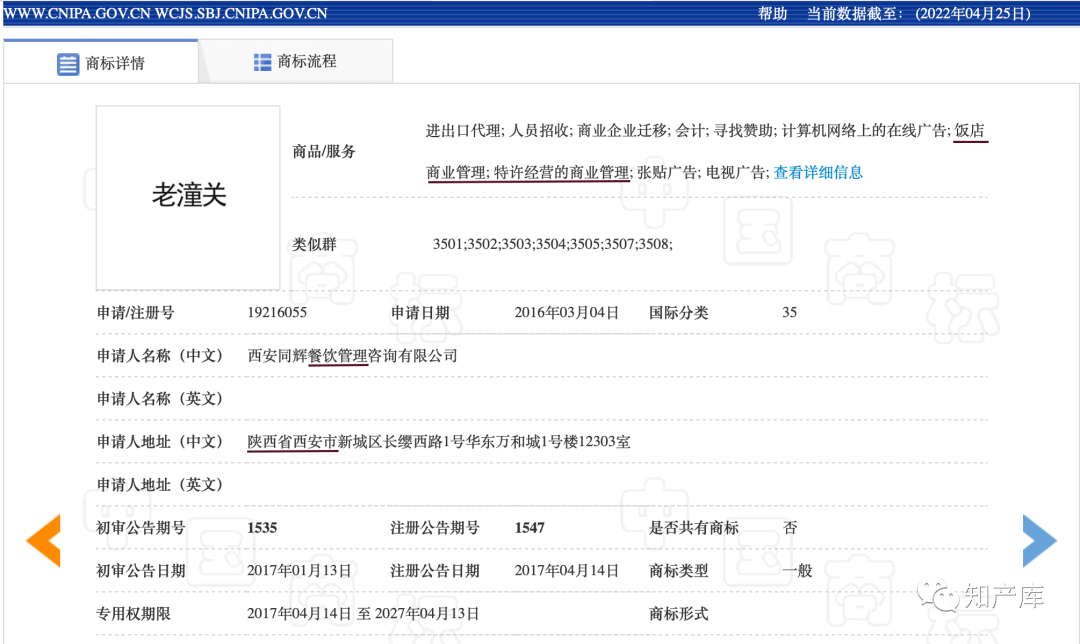The height and width of the screenshot is (644, 1080).
Task: Select preliminary announcement issue number 1535
Action: click(x=262, y=528)
